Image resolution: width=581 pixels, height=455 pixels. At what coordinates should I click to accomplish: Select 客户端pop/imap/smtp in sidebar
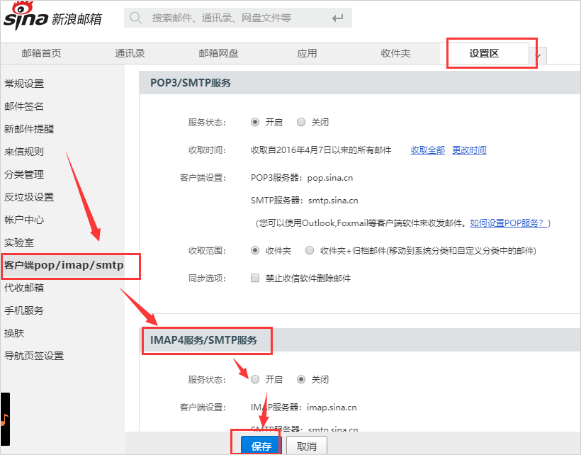[x=64, y=265]
